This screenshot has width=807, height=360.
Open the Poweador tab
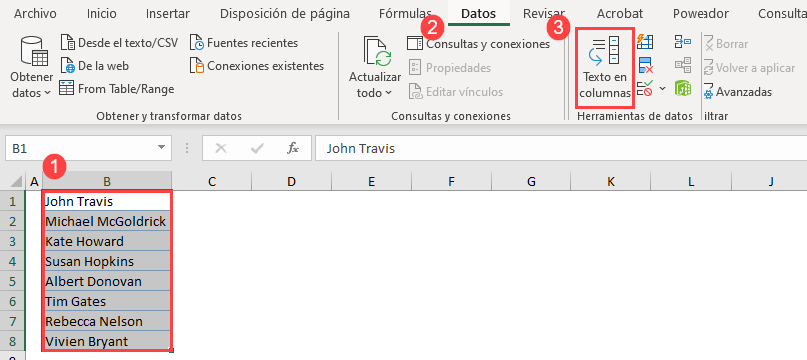701,14
